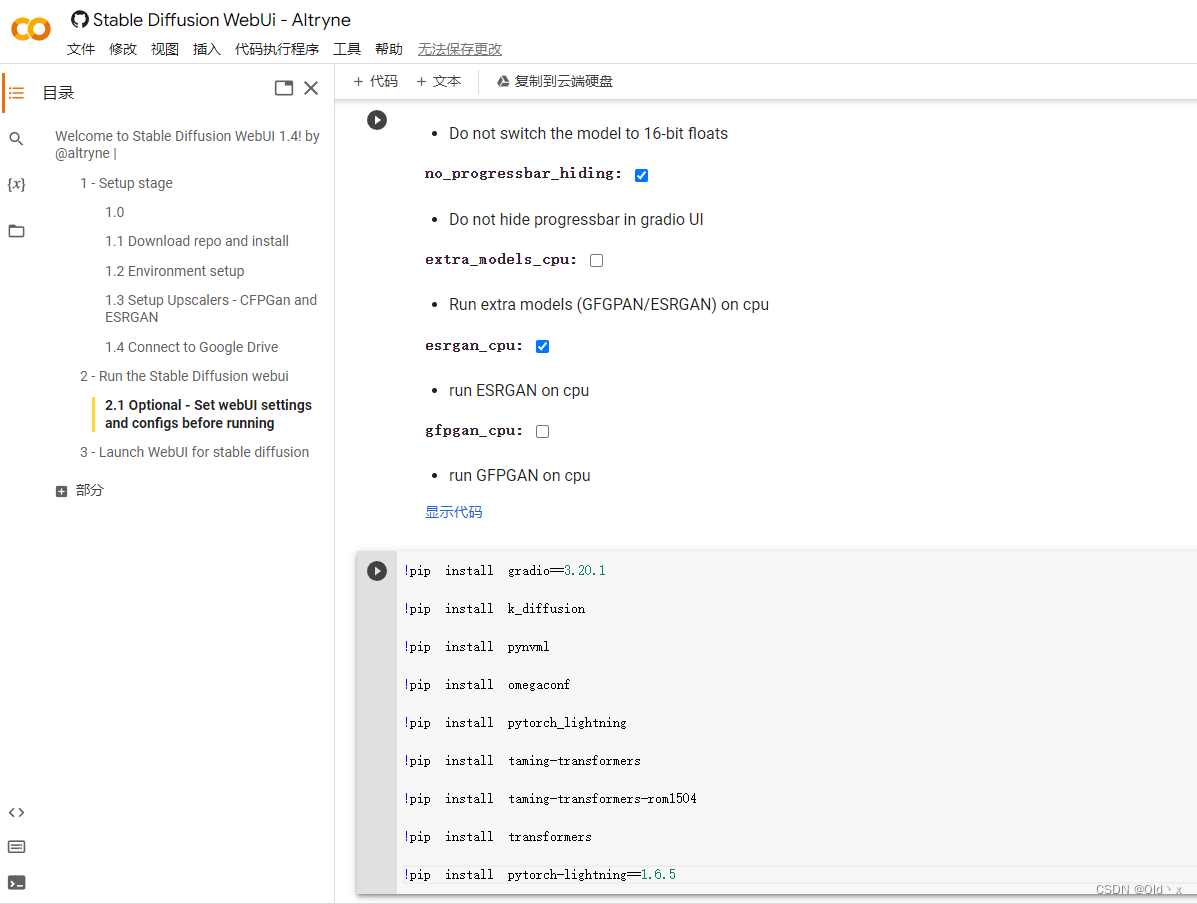Open the 视图 menu

point(165,50)
